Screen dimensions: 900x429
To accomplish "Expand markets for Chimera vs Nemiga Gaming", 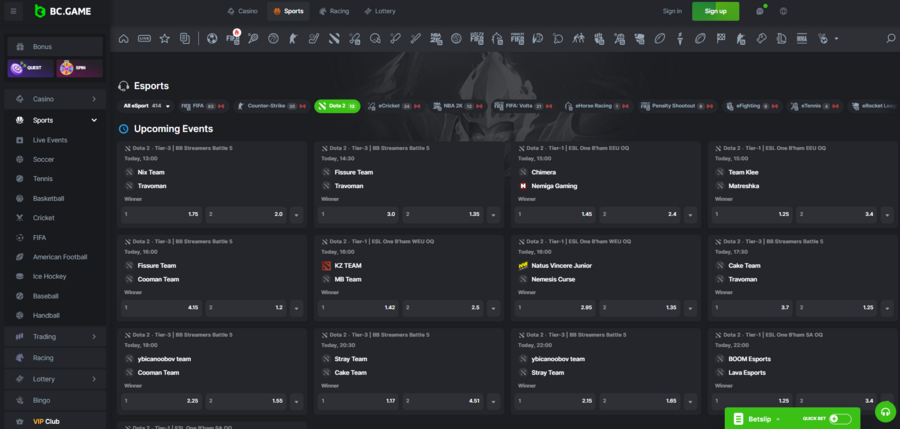I will (x=690, y=214).
